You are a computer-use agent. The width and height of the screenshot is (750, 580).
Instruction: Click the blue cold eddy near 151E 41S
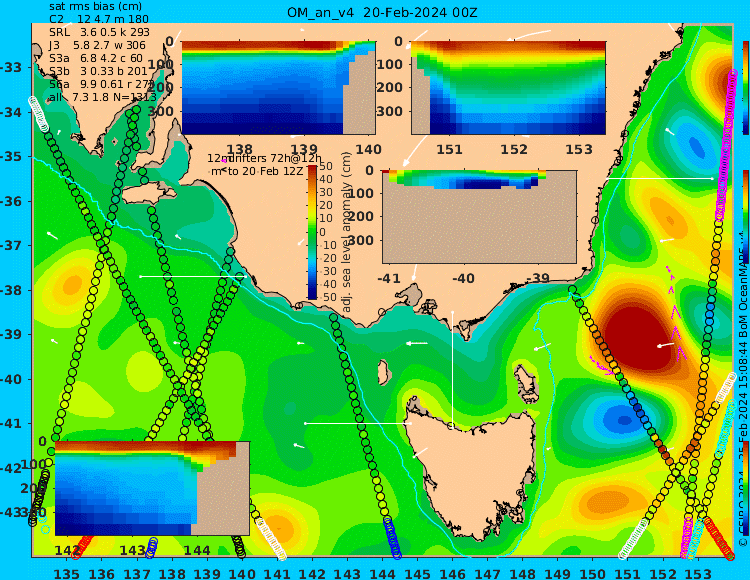pyautogui.click(x=624, y=421)
